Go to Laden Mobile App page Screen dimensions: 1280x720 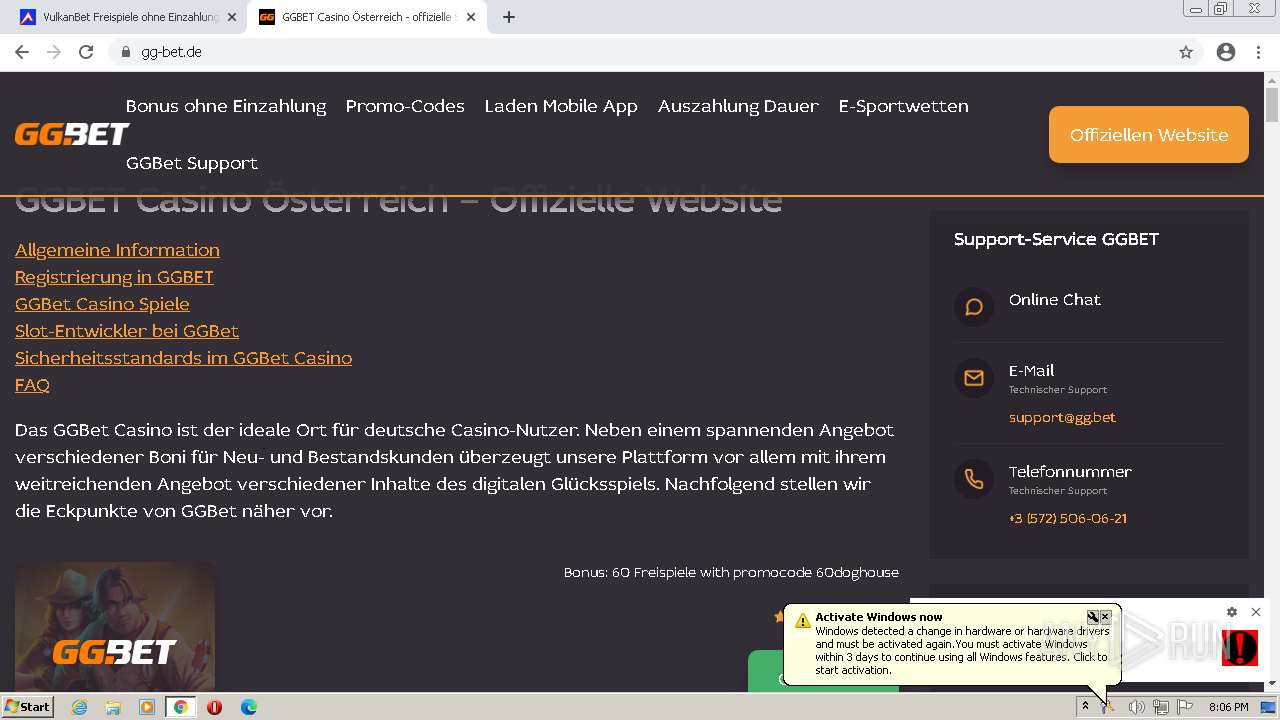pyautogui.click(x=561, y=106)
